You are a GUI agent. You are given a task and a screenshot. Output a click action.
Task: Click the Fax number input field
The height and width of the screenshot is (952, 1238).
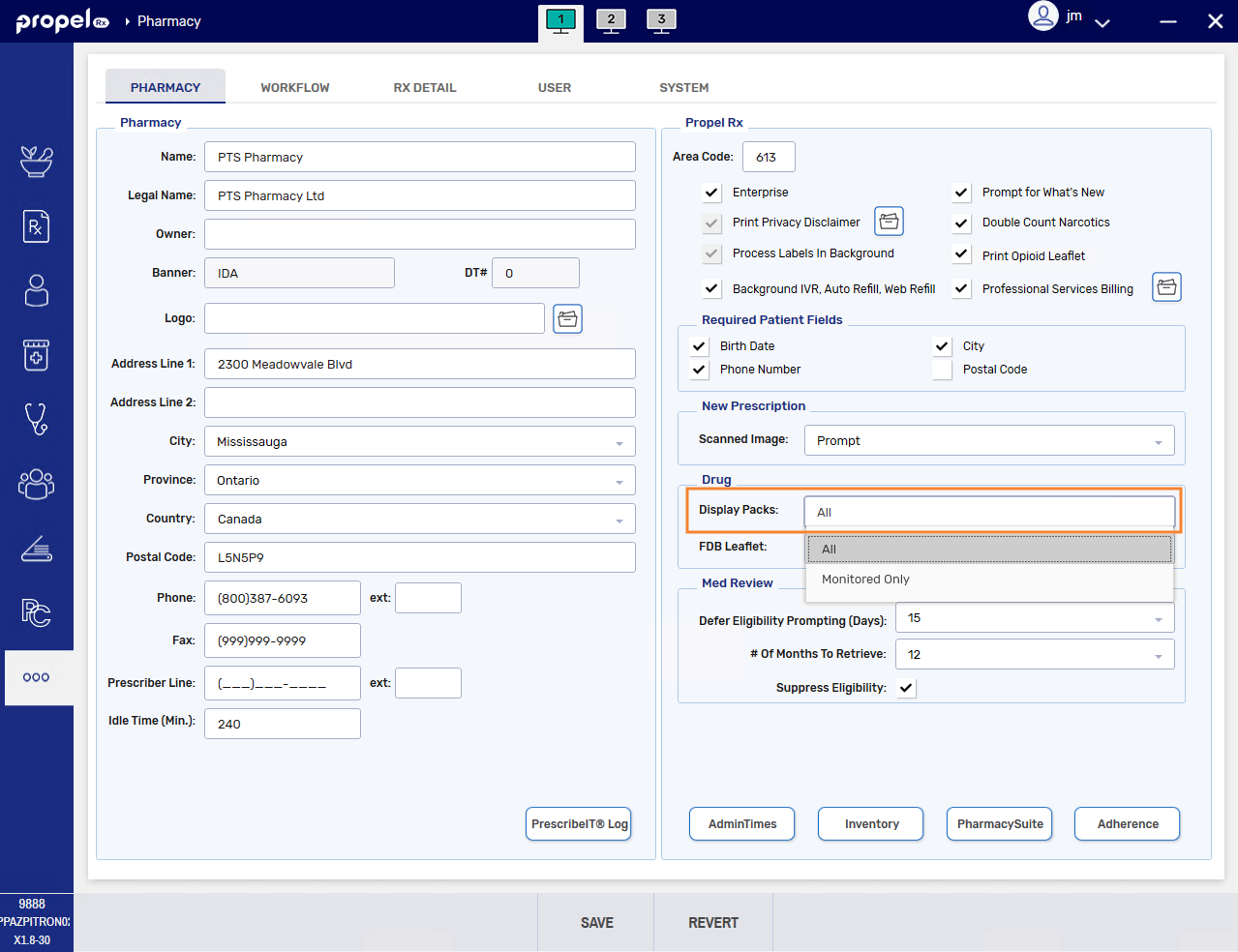tap(283, 640)
